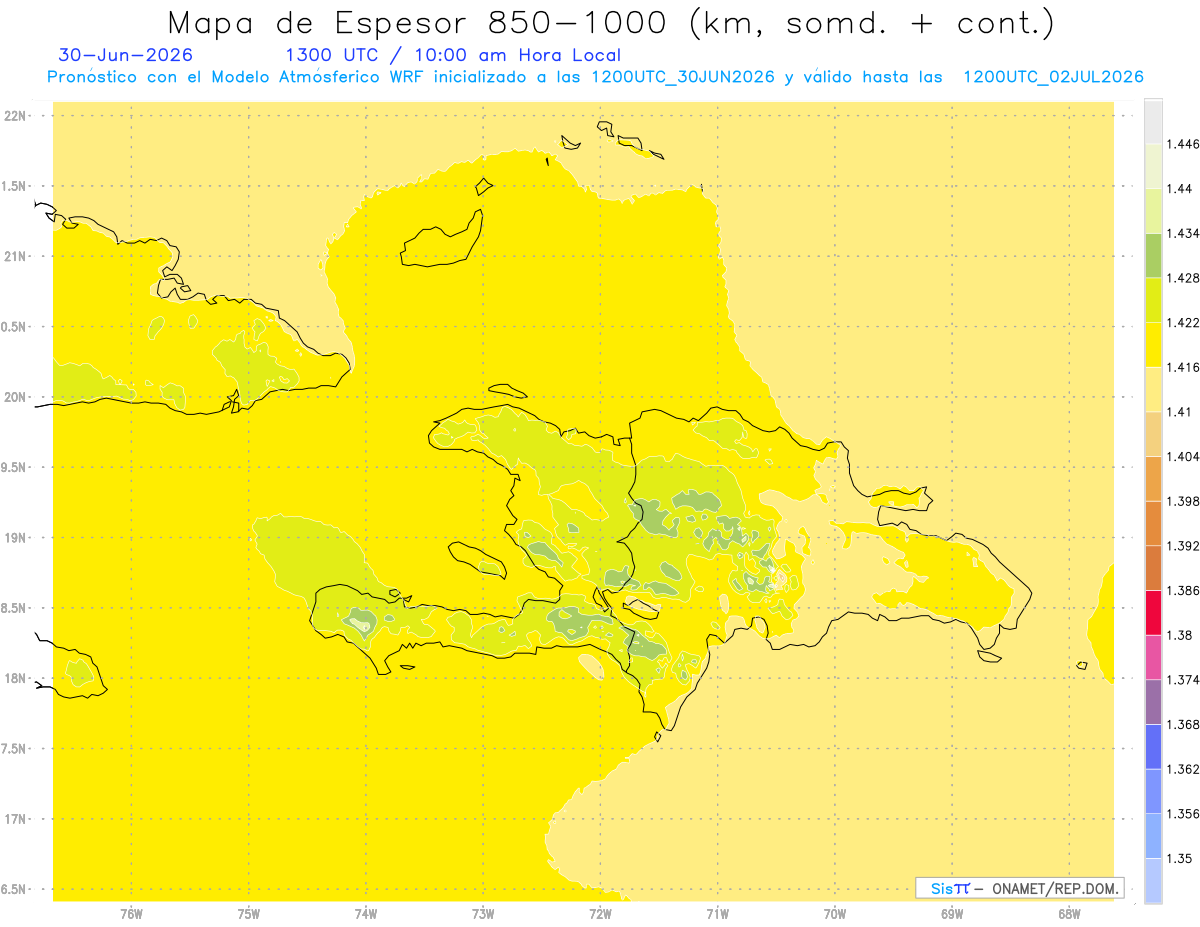The image size is (1200, 927).
Task: Click legend value "1.362"
Action: click(1182, 769)
